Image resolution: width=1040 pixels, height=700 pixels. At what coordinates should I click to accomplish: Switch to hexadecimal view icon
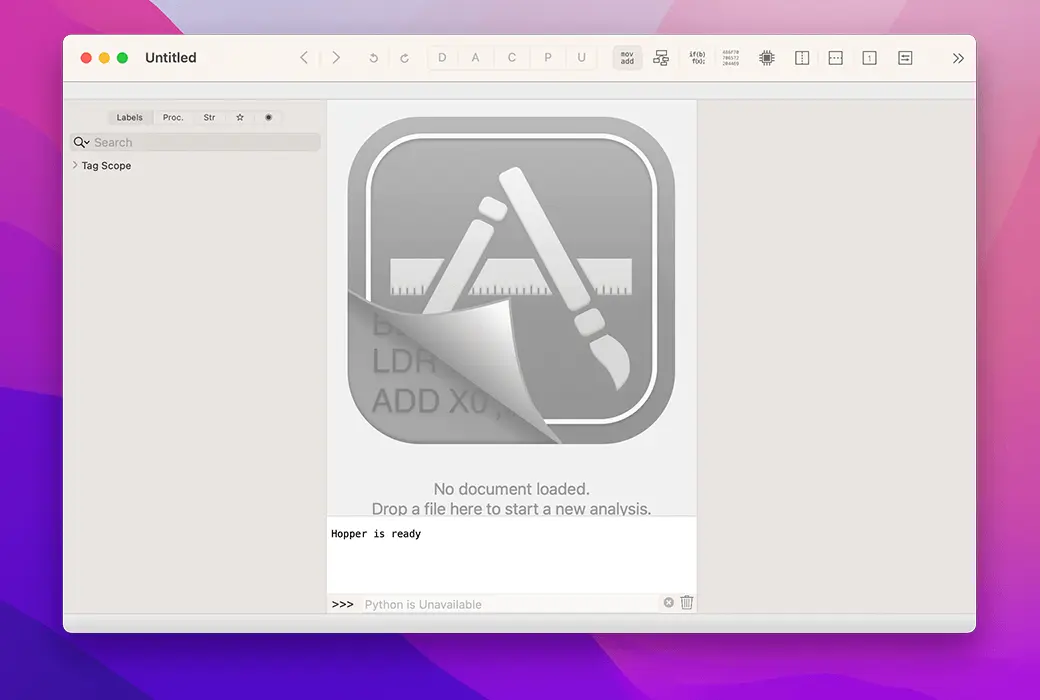pos(731,58)
